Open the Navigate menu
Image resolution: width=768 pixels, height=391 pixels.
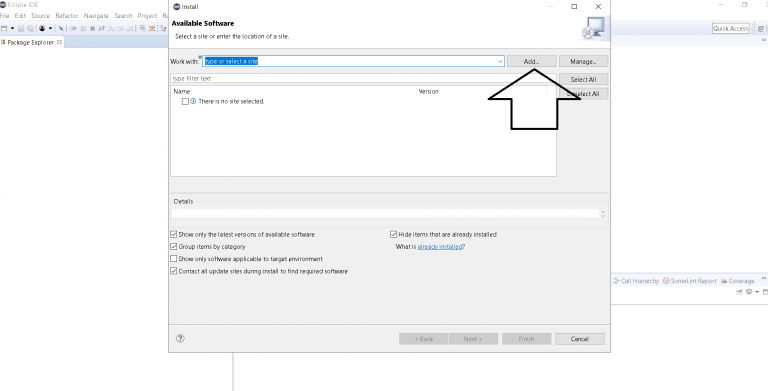coord(96,16)
